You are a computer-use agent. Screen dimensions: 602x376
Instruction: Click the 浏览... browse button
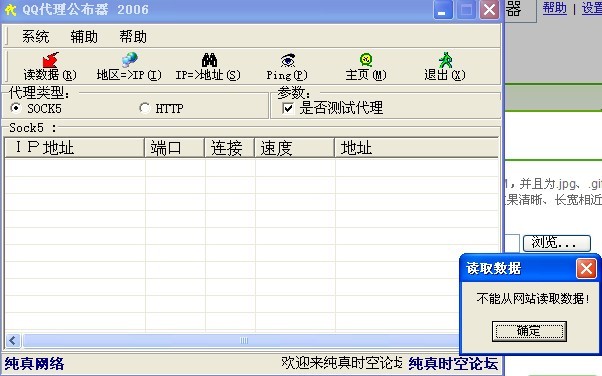tap(557, 243)
